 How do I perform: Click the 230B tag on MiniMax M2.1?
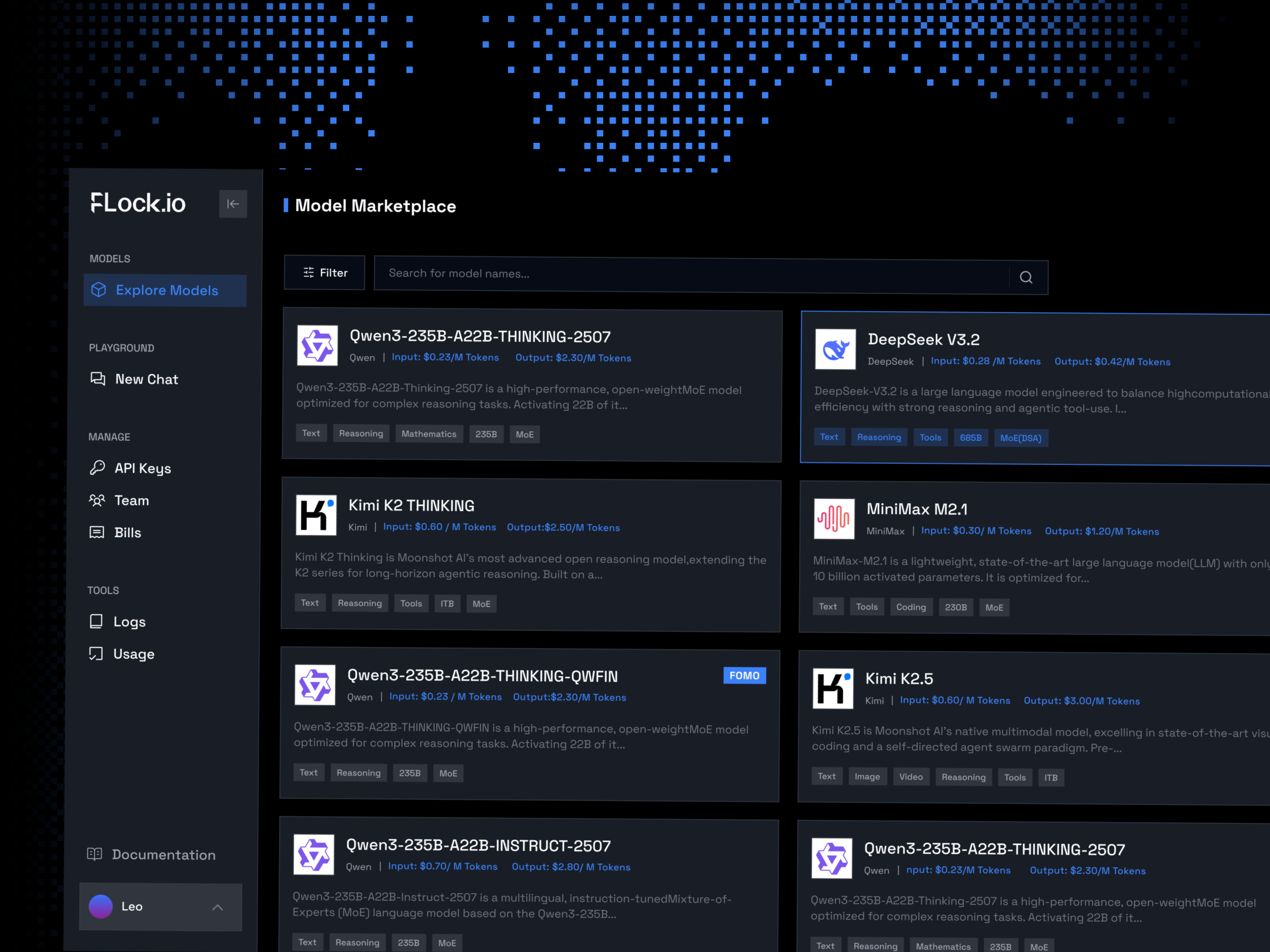(956, 608)
